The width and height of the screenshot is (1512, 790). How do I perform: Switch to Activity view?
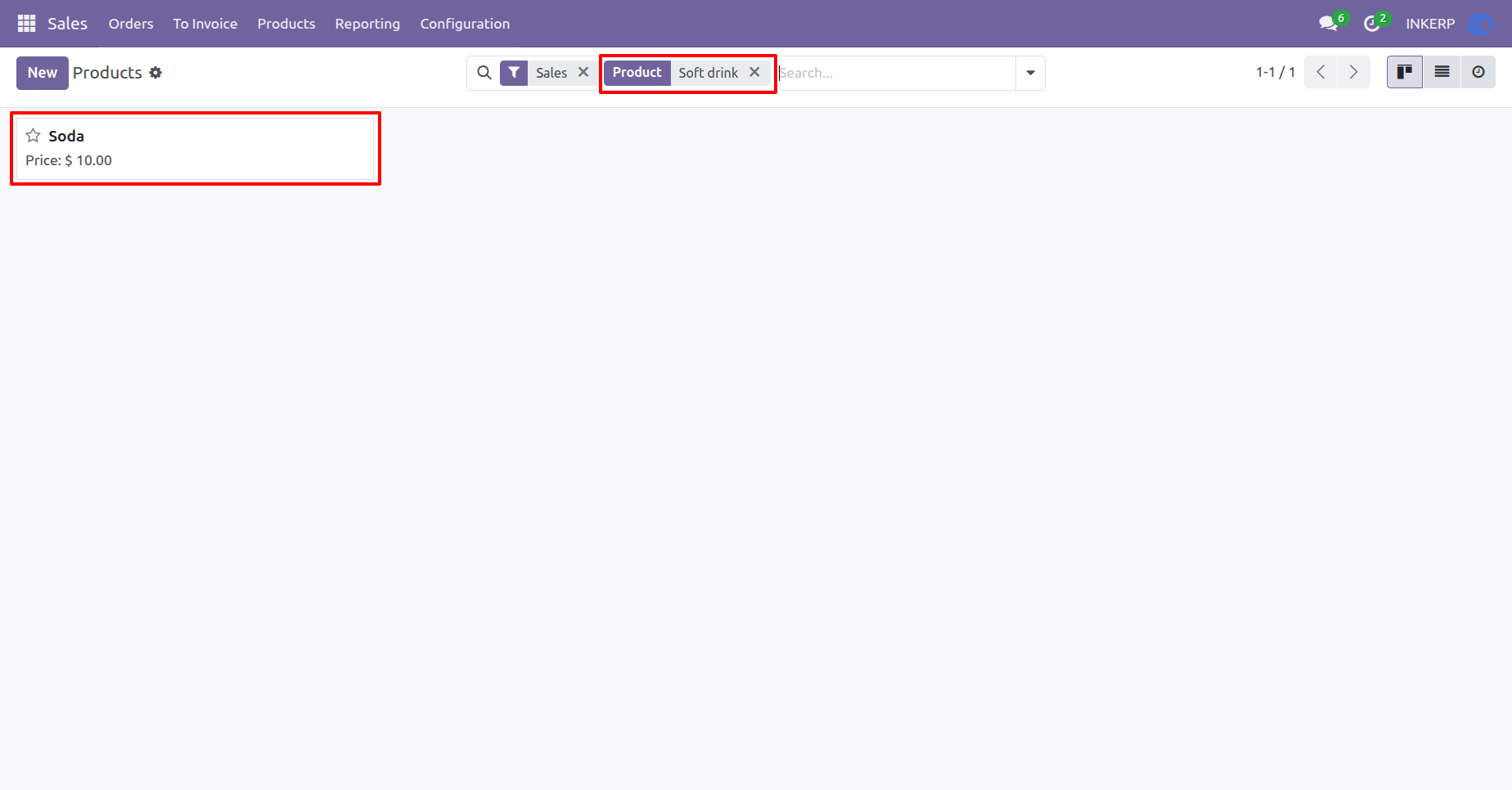click(x=1478, y=72)
